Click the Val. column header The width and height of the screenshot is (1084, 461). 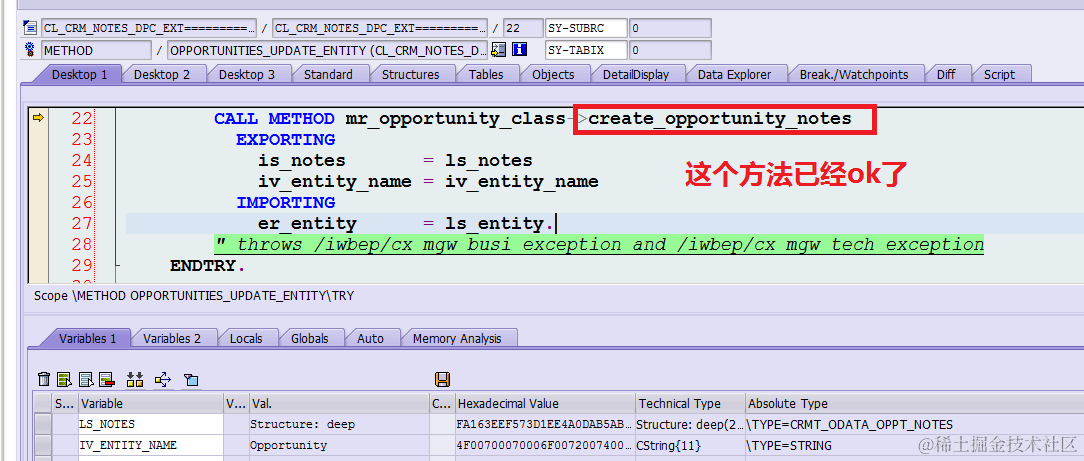[x=339, y=404]
